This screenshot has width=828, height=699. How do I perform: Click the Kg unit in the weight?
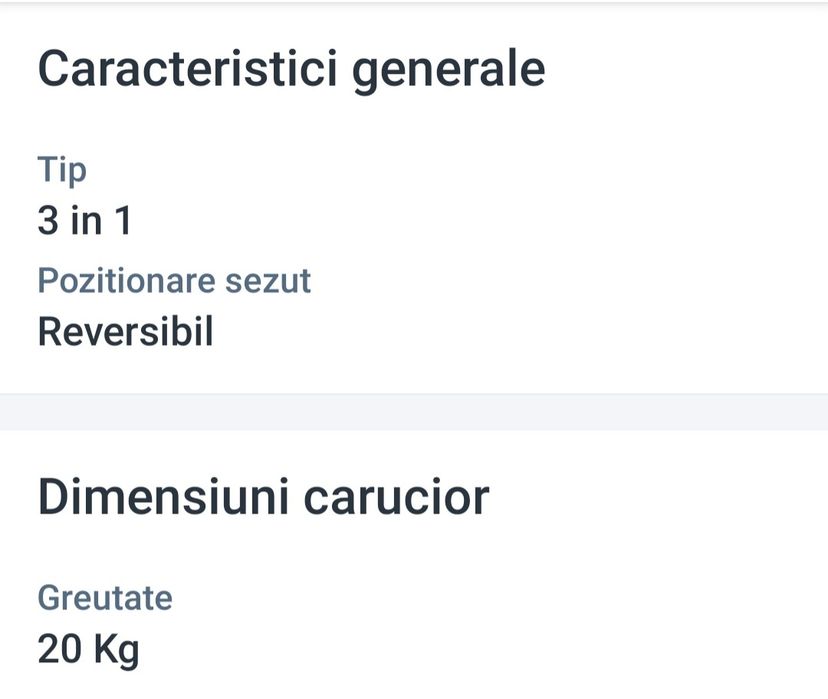click(116, 651)
